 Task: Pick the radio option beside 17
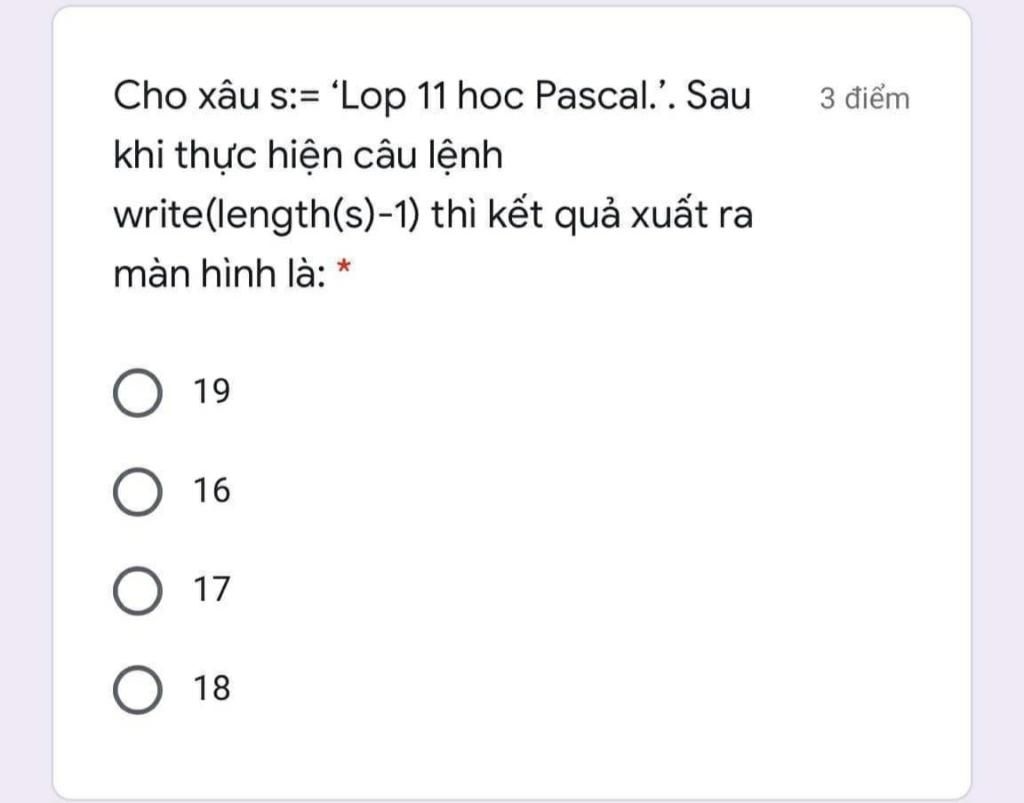(137, 590)
